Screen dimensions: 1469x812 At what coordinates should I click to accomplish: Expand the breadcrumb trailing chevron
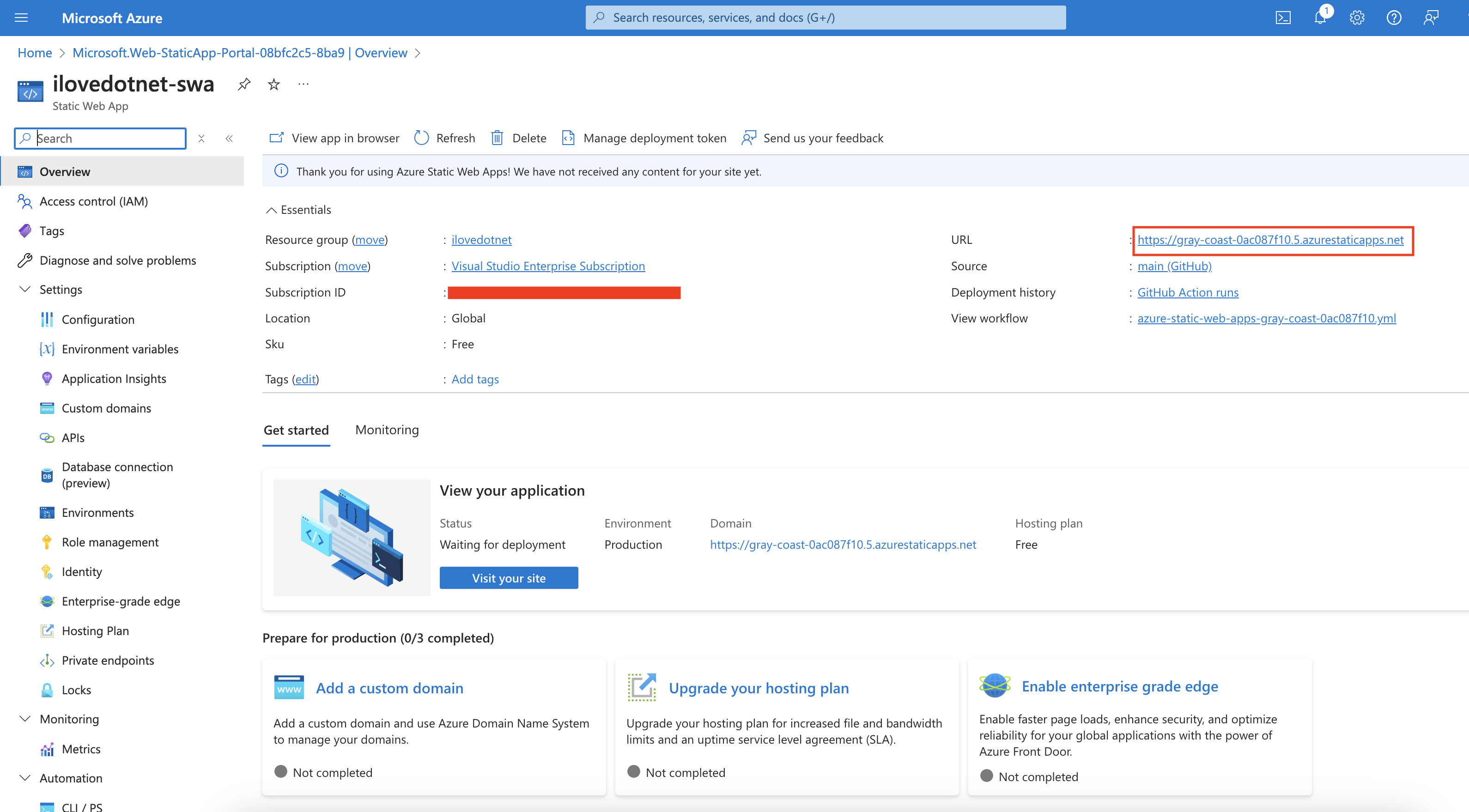click(418, 53)
